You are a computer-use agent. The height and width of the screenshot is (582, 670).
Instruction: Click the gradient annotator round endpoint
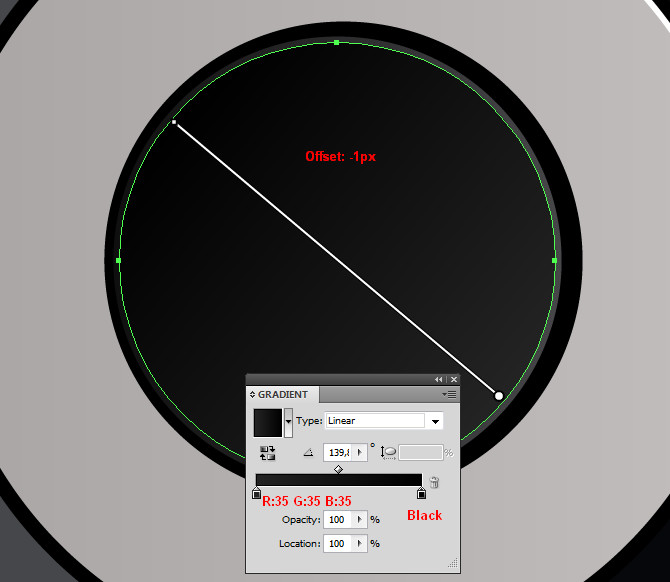pos(499,396)
